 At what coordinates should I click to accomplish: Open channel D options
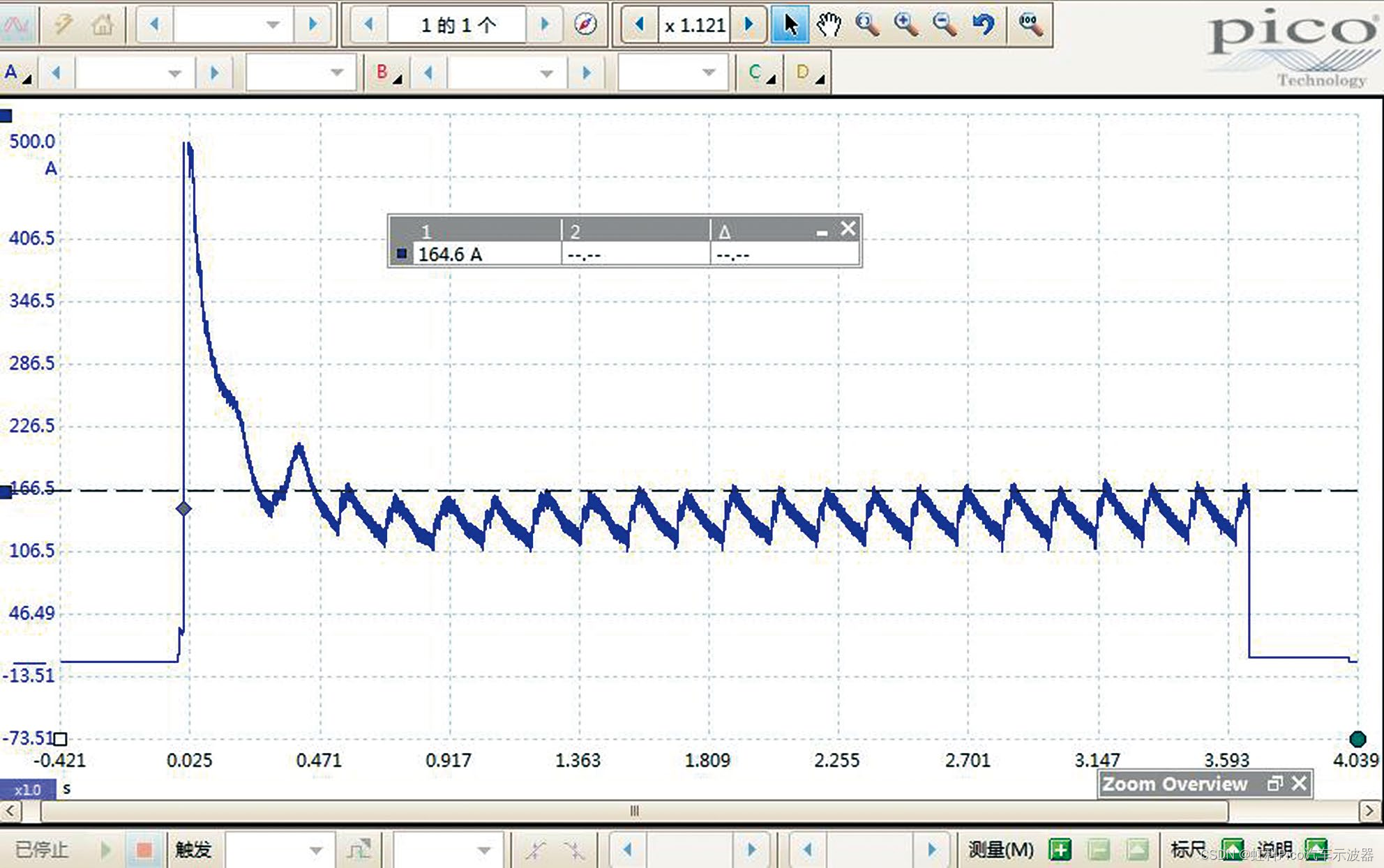coord(809,73)
